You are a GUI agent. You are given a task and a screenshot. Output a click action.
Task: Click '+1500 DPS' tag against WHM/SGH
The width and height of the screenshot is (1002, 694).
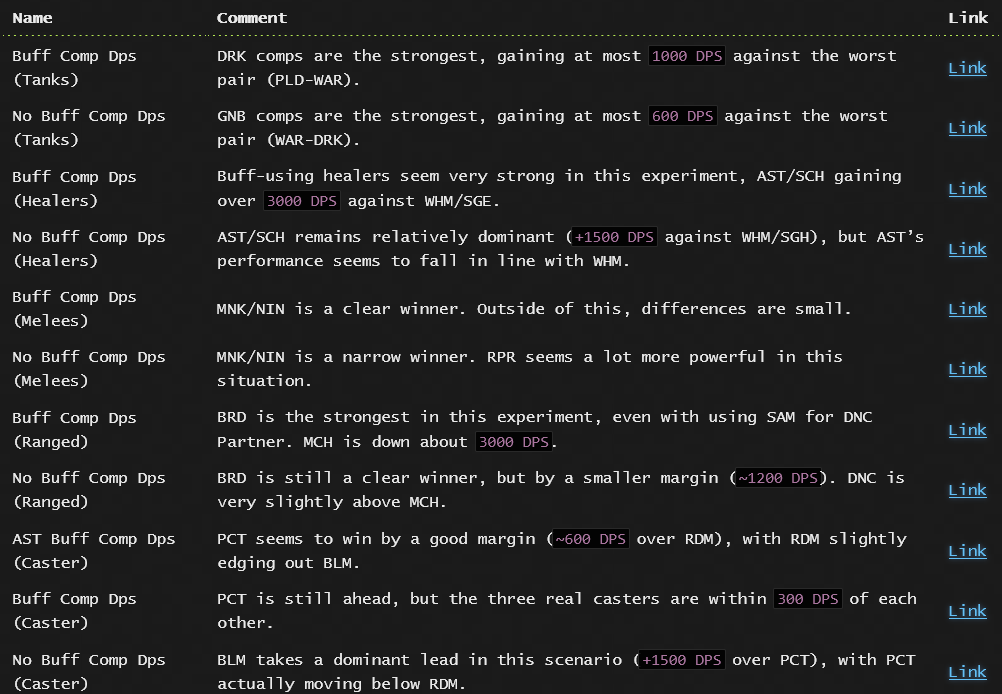pyautogui.click(x=614, y=237)
